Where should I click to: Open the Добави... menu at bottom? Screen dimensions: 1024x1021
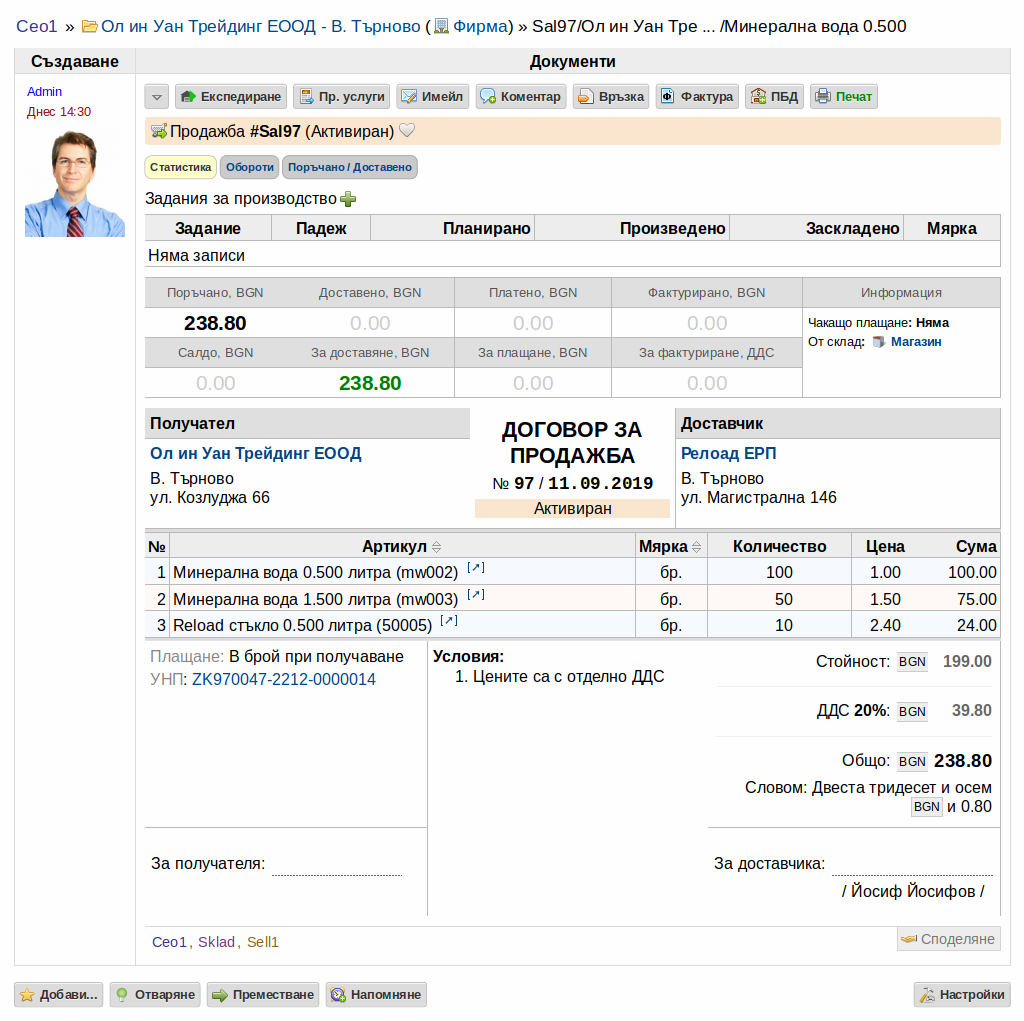pyautogui.click(x=59, y=995)
